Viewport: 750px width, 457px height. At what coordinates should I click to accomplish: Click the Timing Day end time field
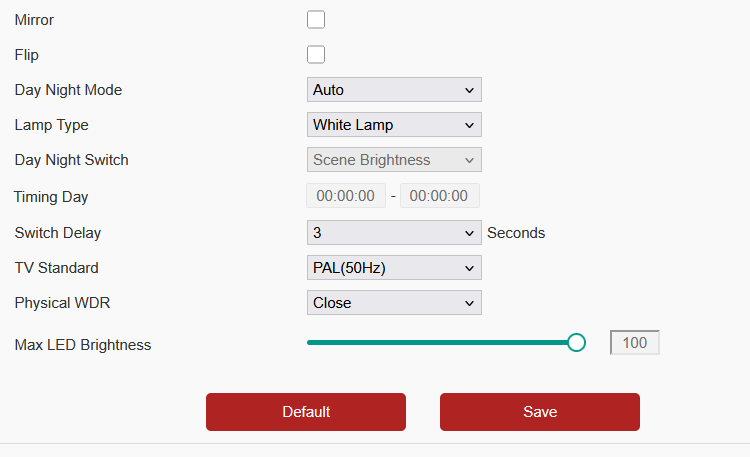(440, 196)
